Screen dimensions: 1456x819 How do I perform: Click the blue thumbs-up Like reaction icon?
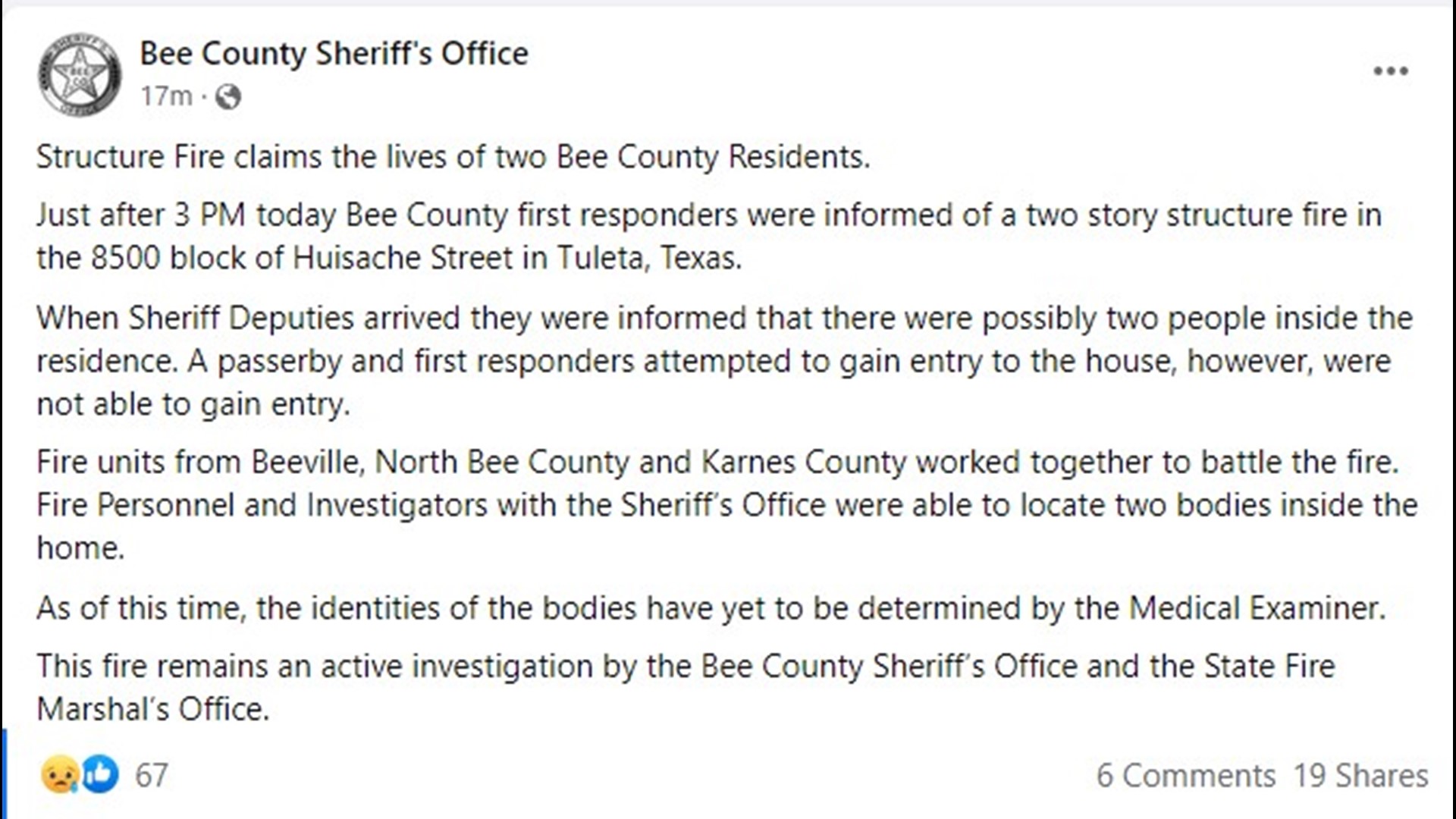pos(101,775)
